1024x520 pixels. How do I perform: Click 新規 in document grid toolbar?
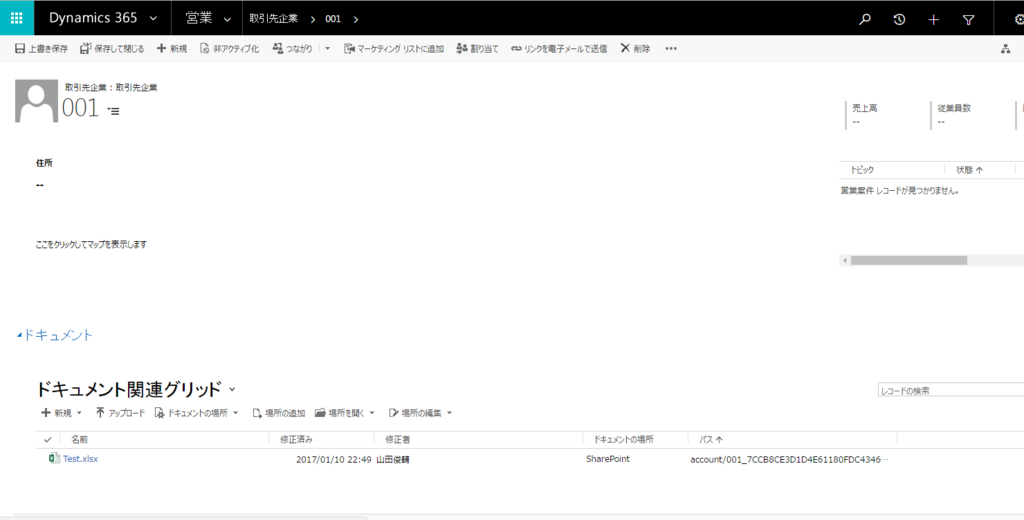(61, 413)
